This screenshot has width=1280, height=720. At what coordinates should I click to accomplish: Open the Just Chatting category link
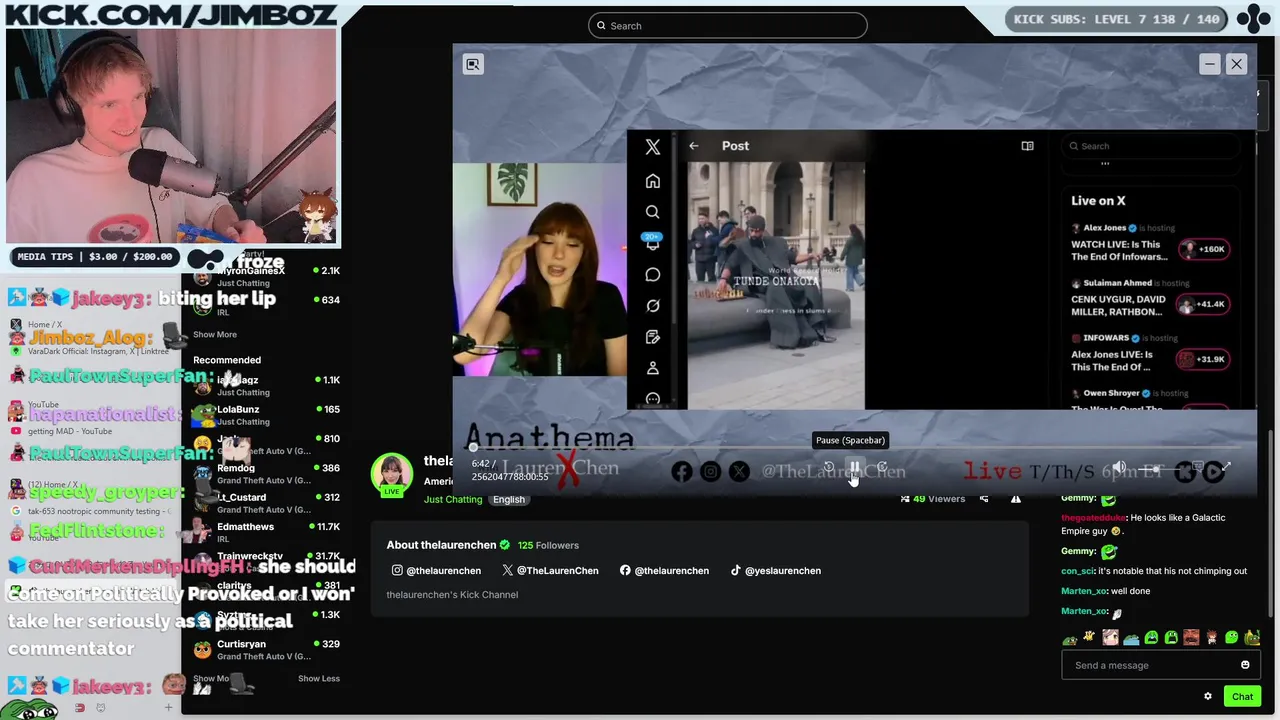click(x=453, y=499)
